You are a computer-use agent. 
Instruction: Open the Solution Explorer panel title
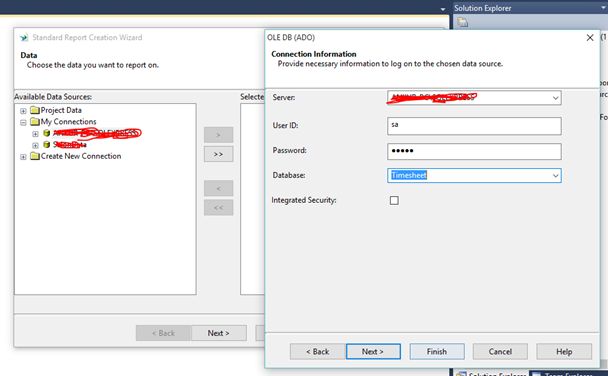(x=483, y=8)
